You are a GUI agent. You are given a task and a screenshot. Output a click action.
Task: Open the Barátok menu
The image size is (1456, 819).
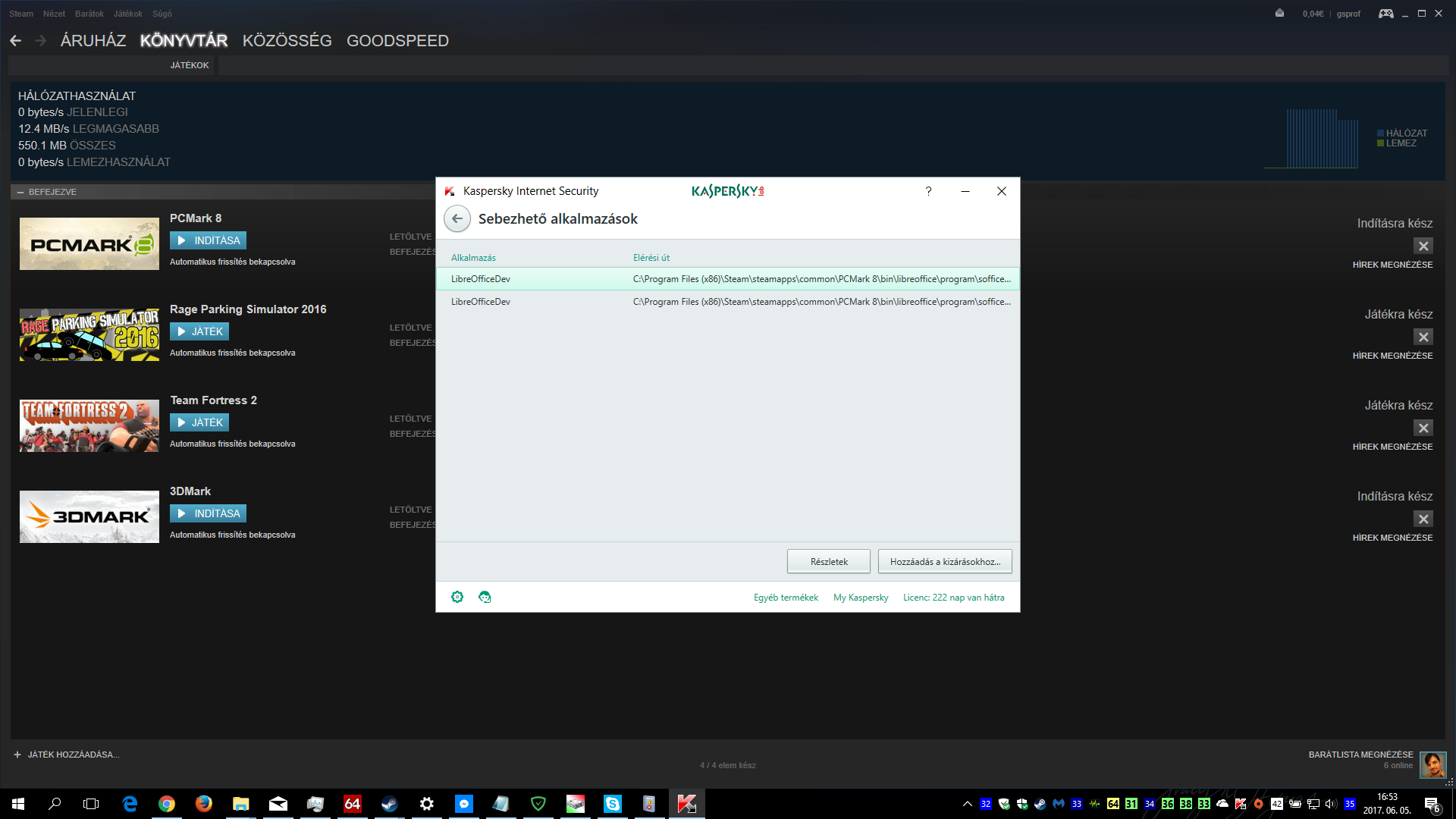89,14
